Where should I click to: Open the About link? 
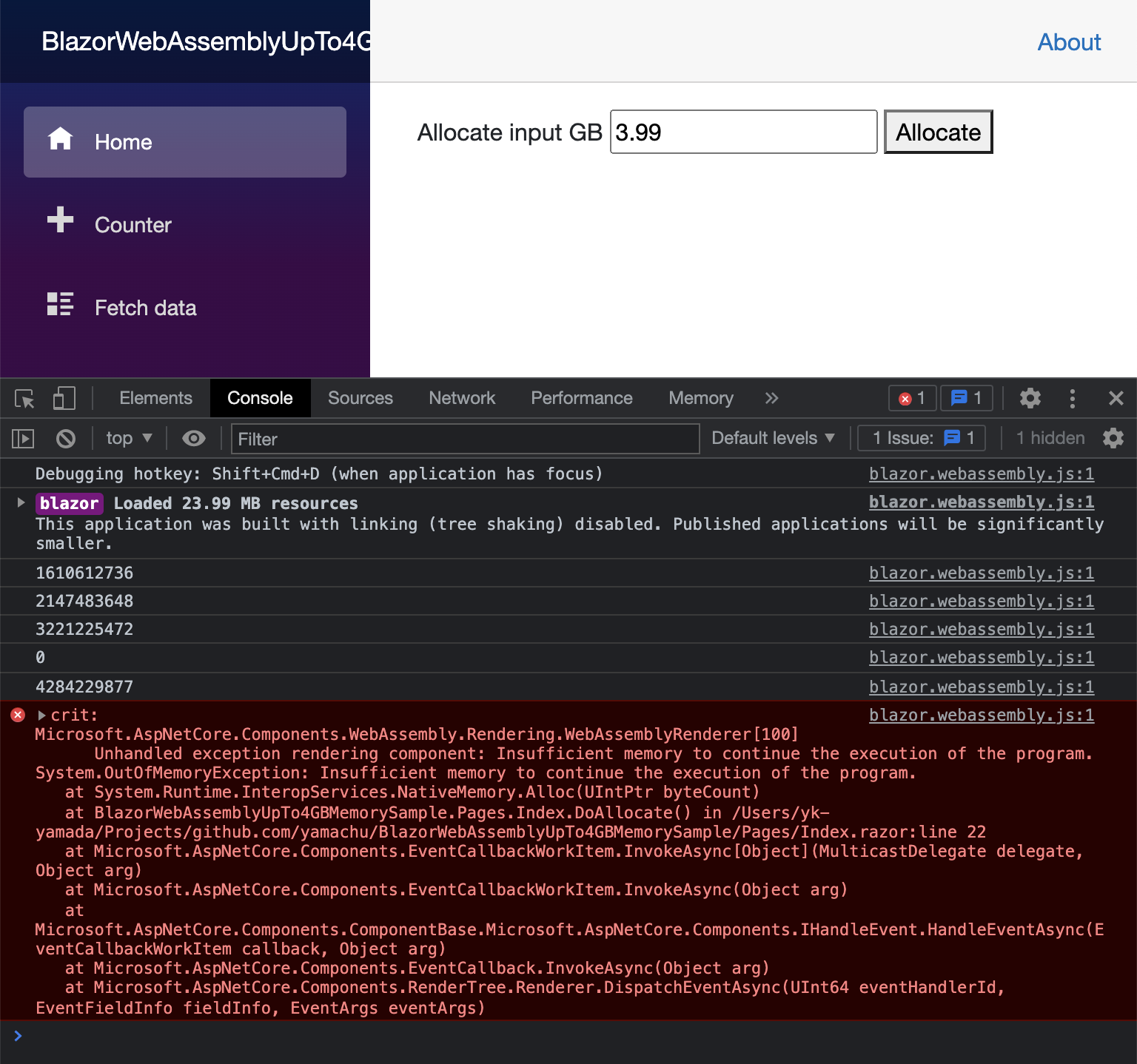1069,42
